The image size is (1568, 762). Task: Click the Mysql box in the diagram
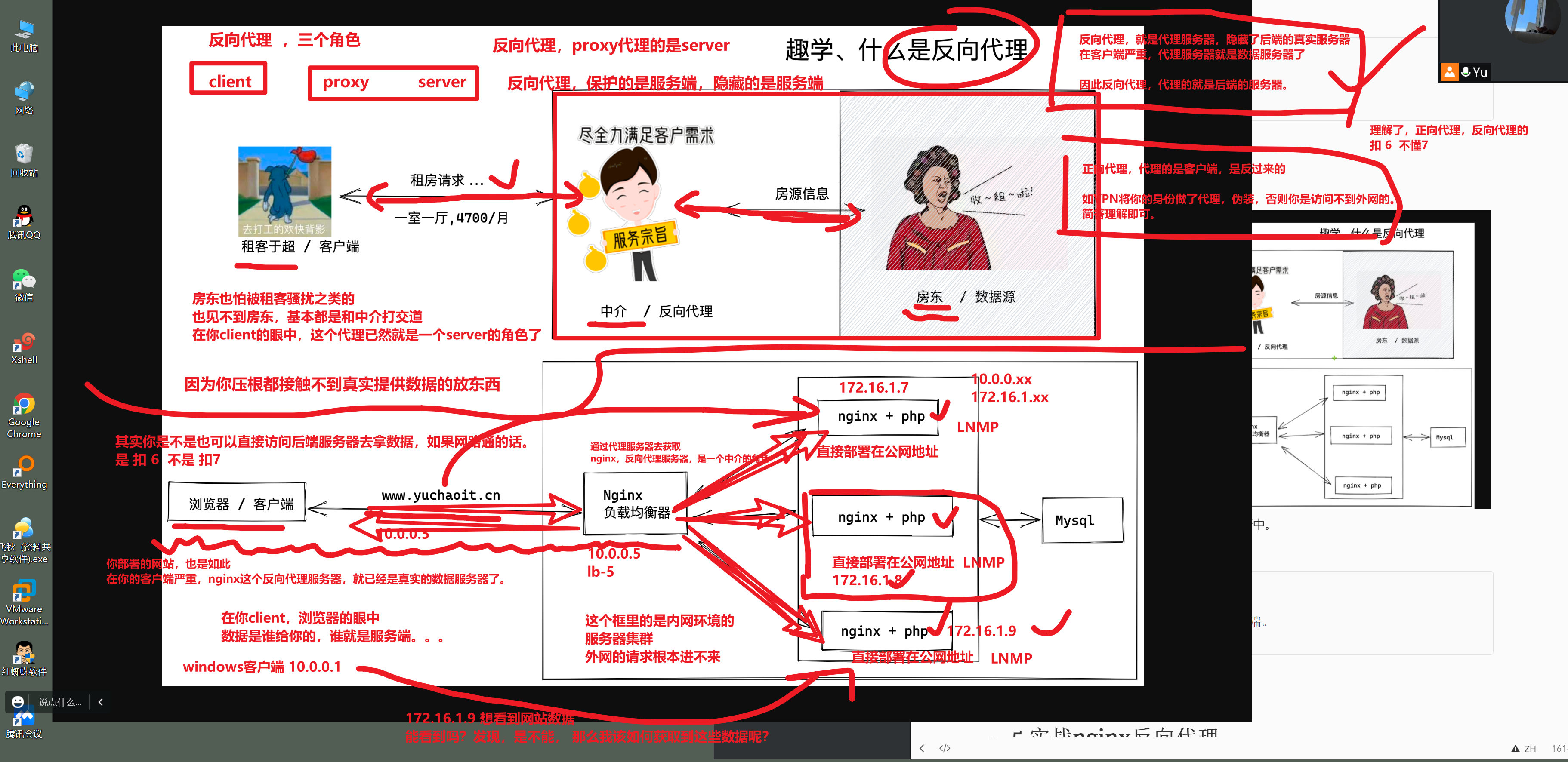(1082, 520)
